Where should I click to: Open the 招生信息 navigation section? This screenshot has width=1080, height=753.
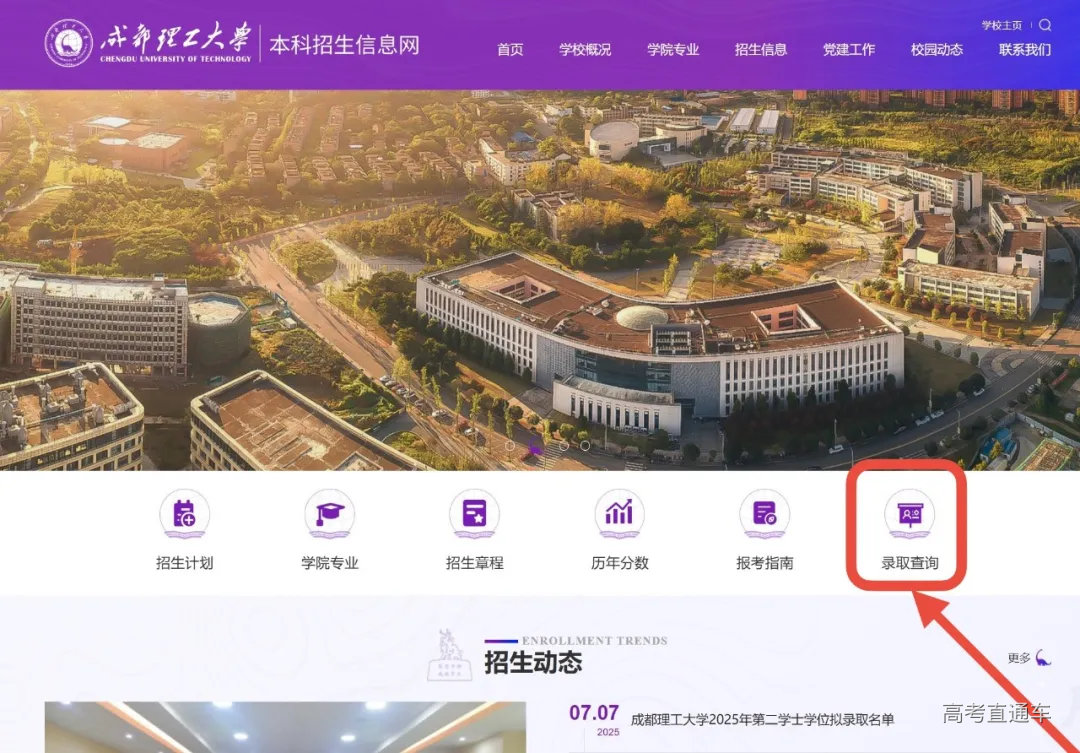coord(762,47)
